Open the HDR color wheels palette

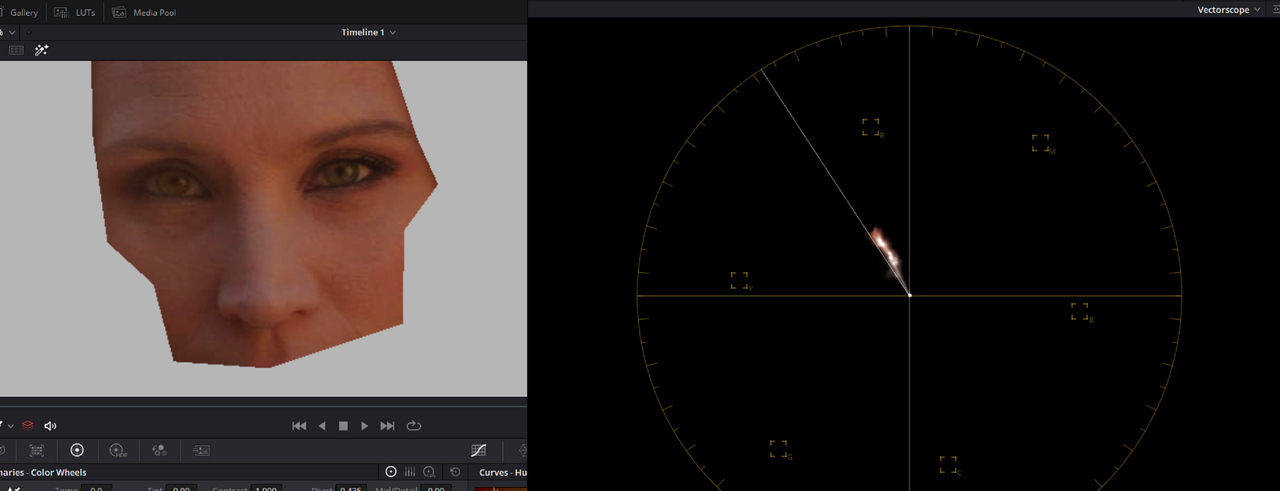point(117,451)
